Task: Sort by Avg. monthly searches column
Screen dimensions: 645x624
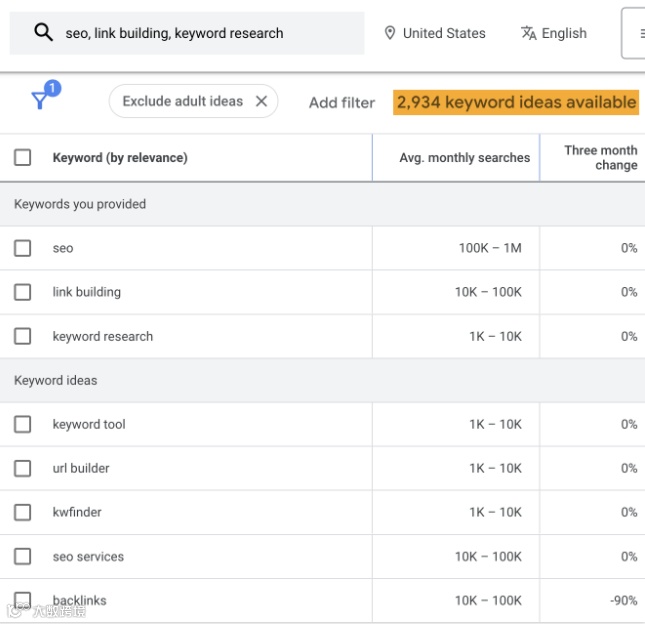Action: coord(464,157)
